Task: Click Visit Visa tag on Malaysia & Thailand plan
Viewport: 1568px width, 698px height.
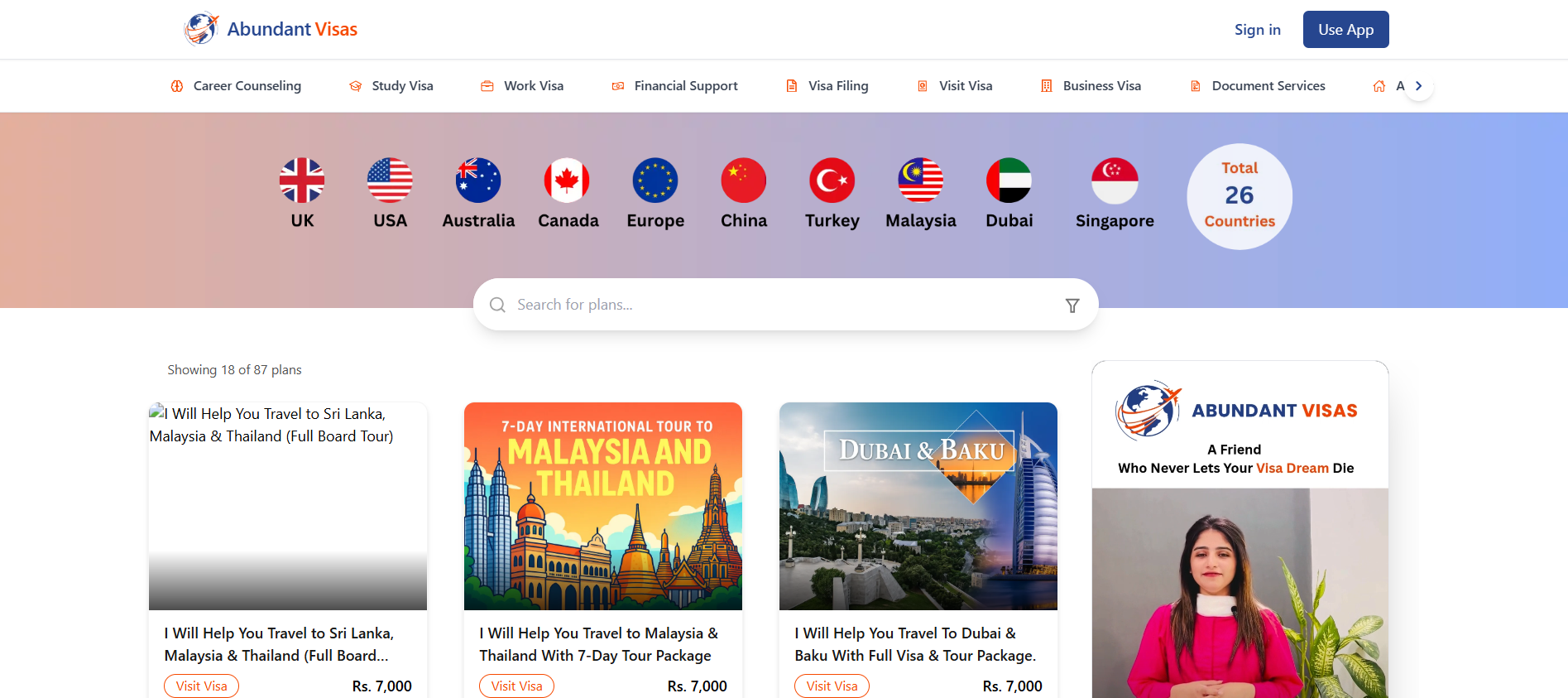Action: [x=516, y=686]
